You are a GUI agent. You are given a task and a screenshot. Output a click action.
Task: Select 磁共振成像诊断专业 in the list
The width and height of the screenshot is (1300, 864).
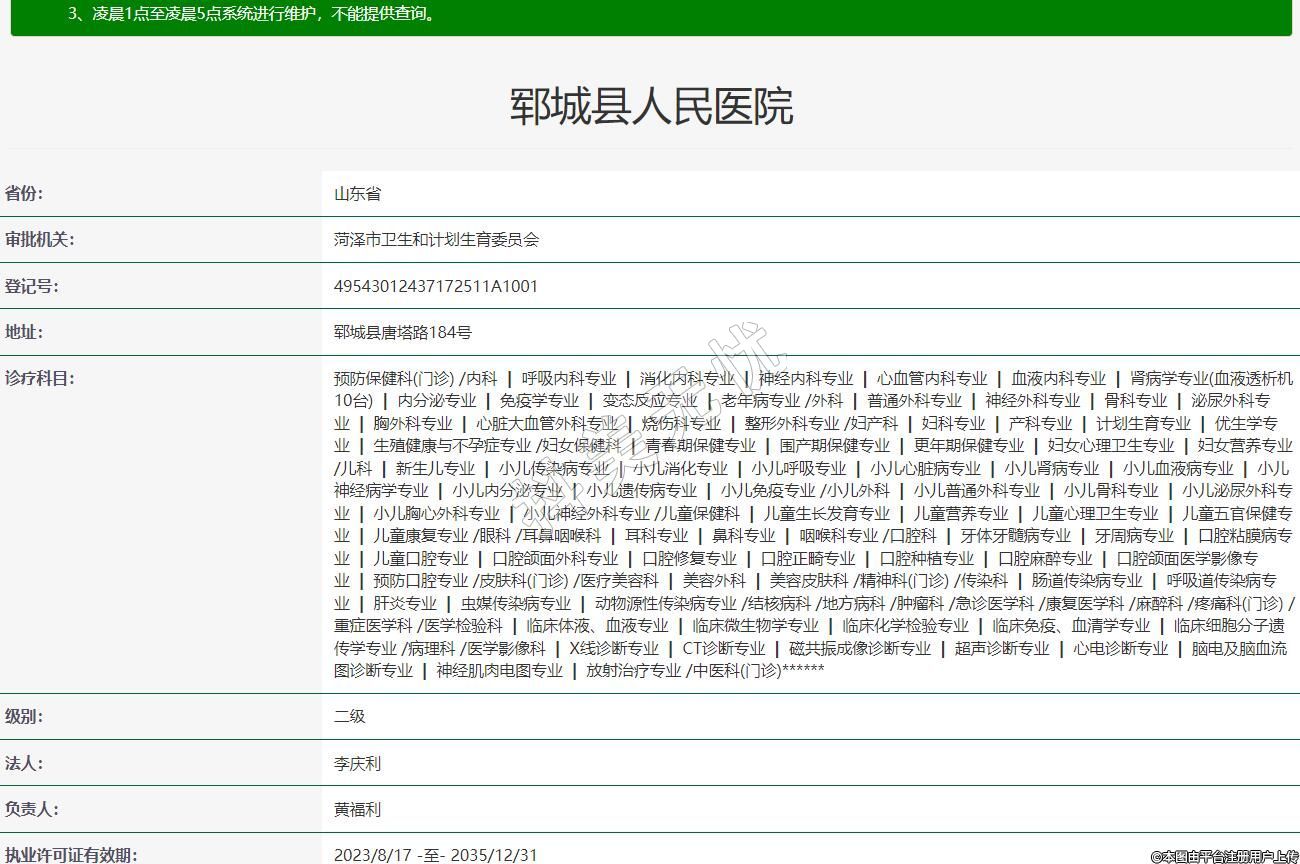coord(859,648)
